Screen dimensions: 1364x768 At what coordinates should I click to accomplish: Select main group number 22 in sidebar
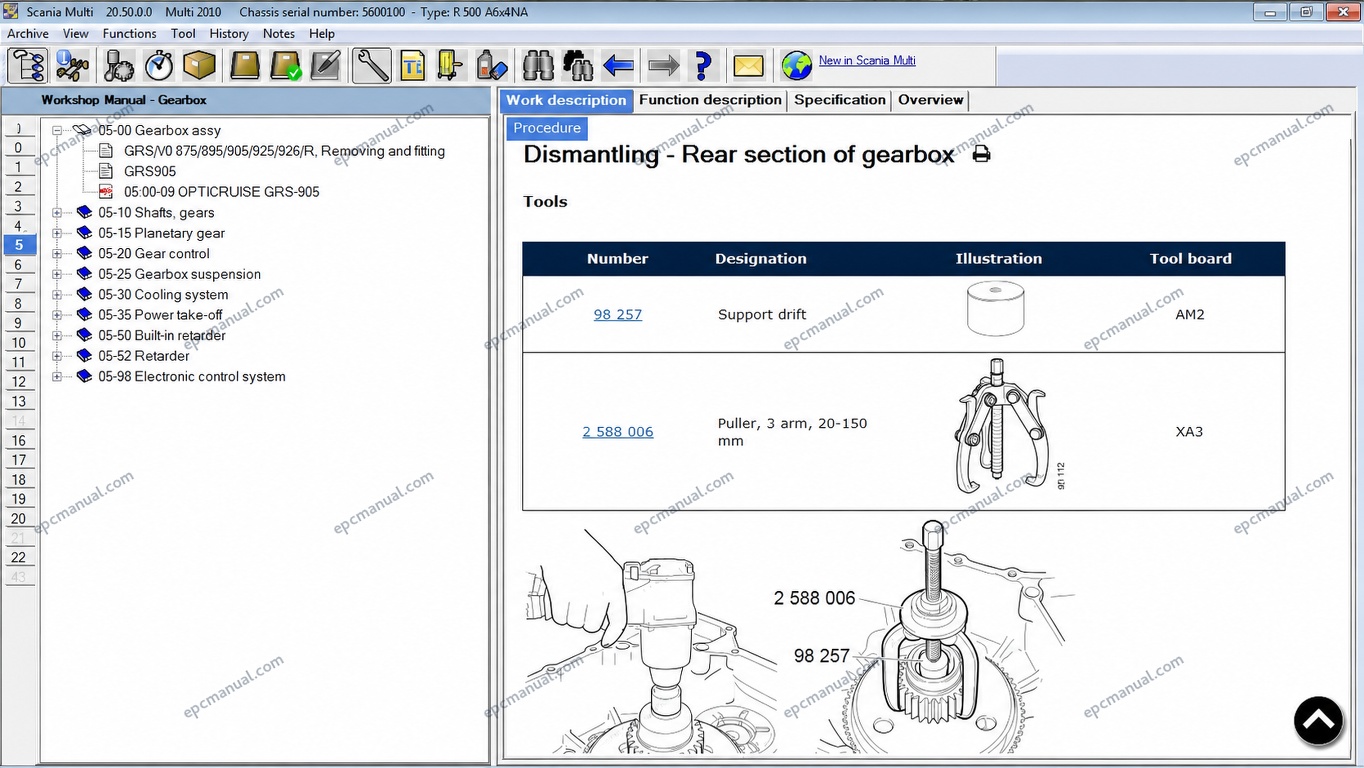pos(19,558)
